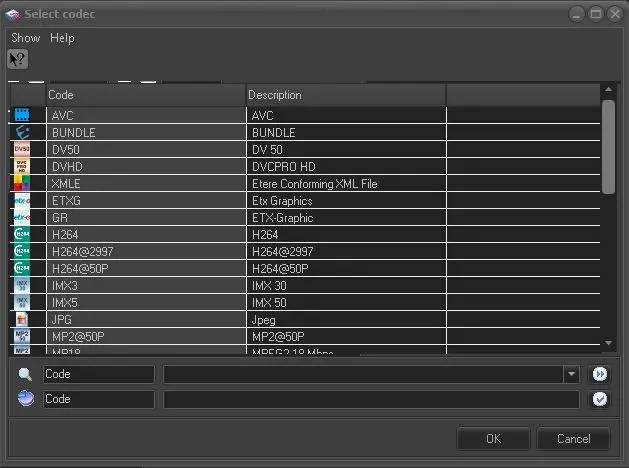Screen dimensions: 629x468
Task: Click the JPG image icon
Action: [x=22, y=319]
